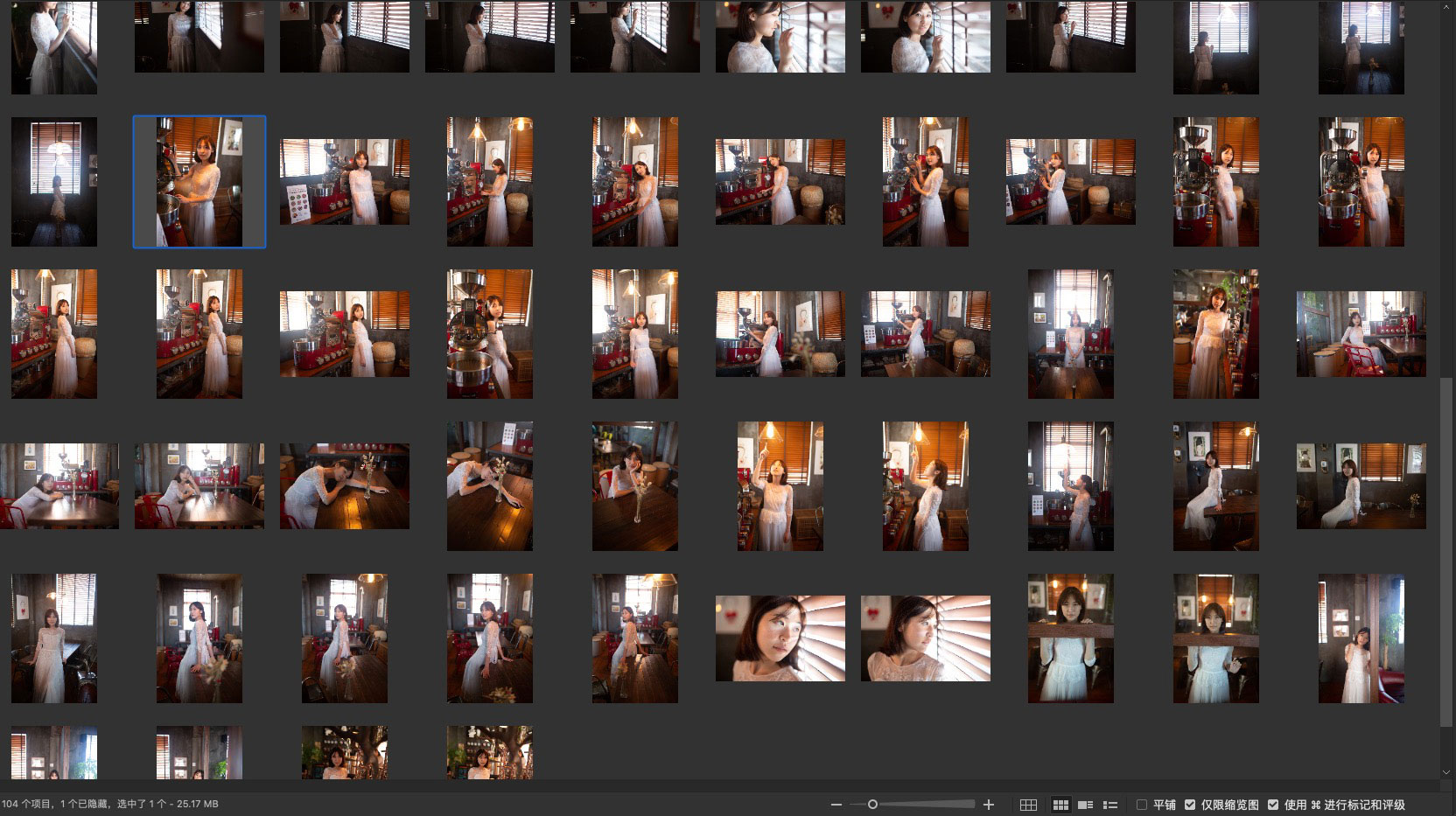This screenshot has height=816, width=1456.
Task: Switch to list view layout
Action: click(x=1110, y=805)
